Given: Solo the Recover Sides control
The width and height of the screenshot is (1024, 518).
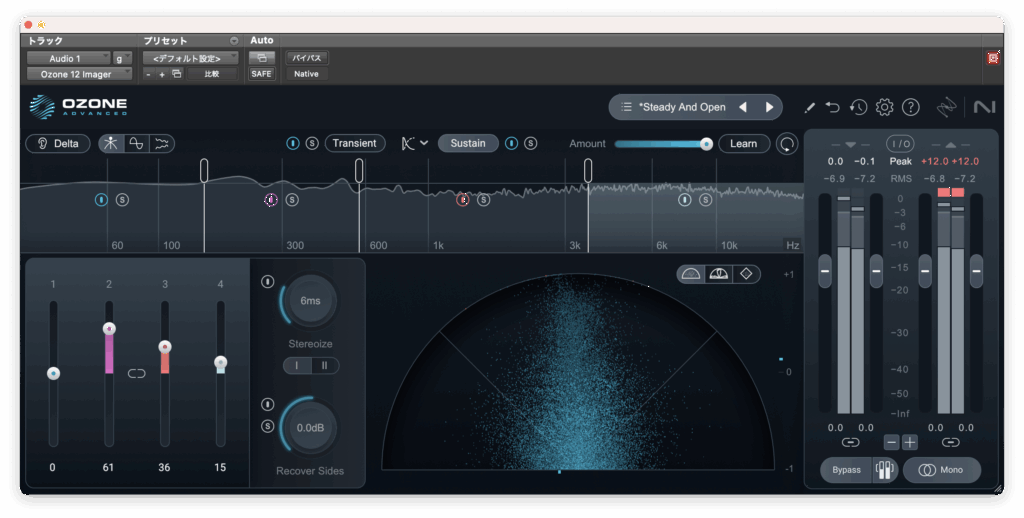Looking at the screenshot, I should tap(267, 426).
